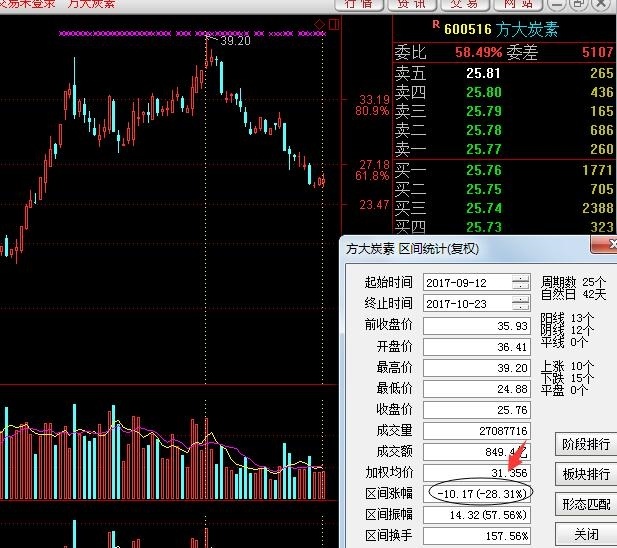This screenshot has width=617, height=548.
Task: Open the 行情 tab
Action: tap(359, 5)
